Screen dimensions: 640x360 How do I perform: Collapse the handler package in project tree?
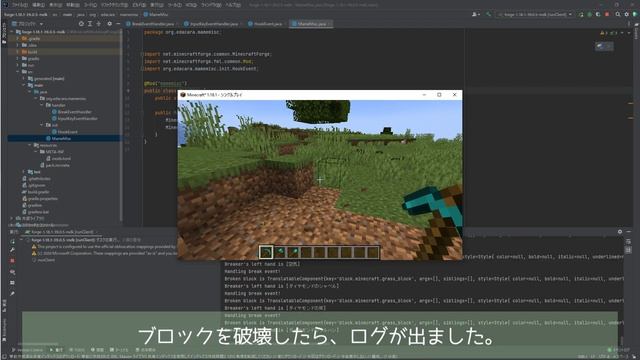(42, 105)
